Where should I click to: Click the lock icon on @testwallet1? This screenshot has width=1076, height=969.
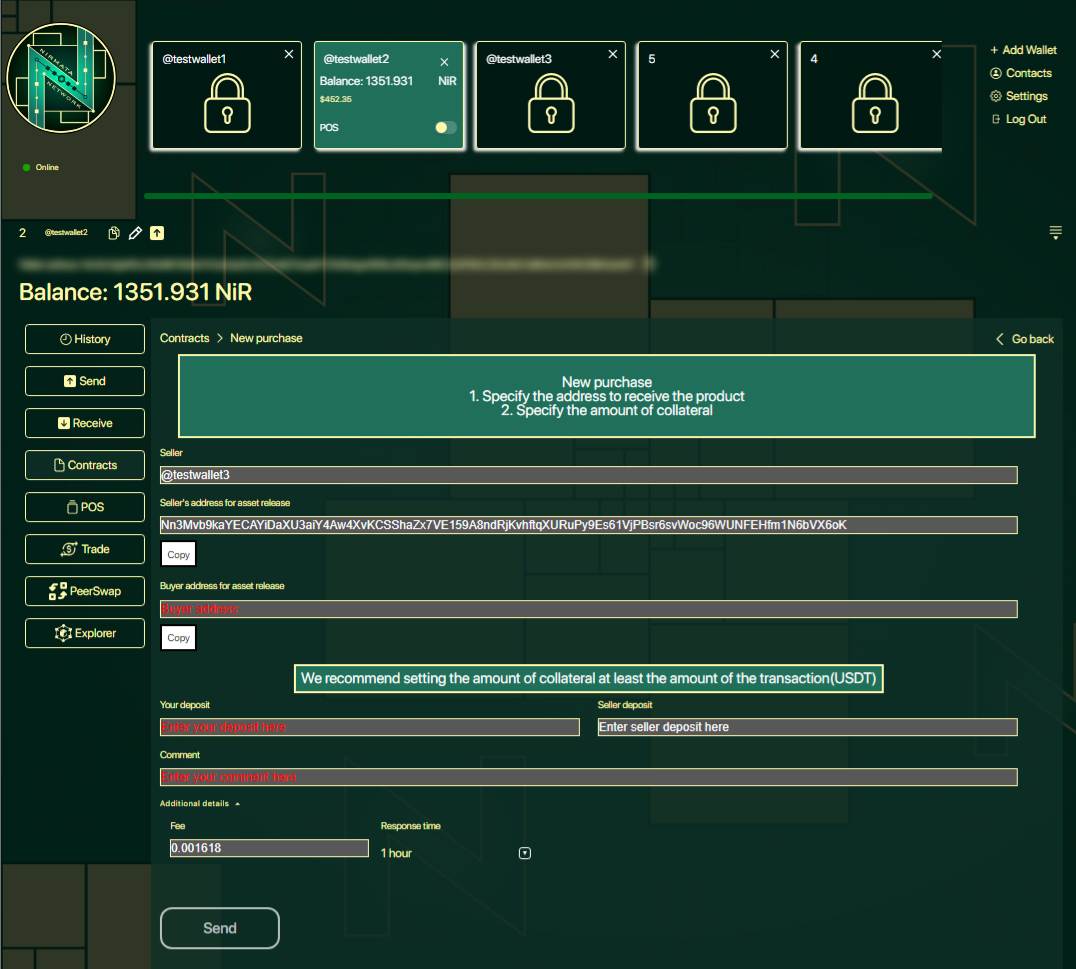coord(226,105)
